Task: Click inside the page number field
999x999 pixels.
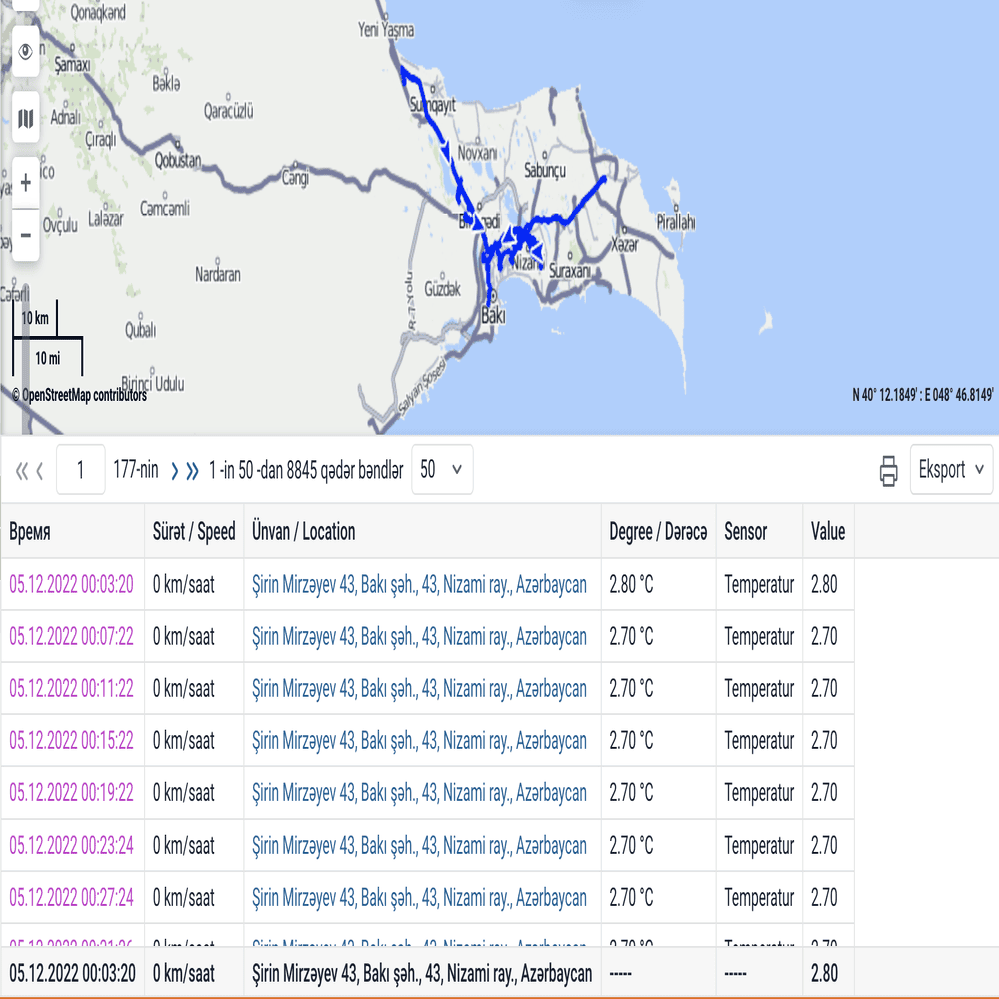Action: tap(79, 469)
